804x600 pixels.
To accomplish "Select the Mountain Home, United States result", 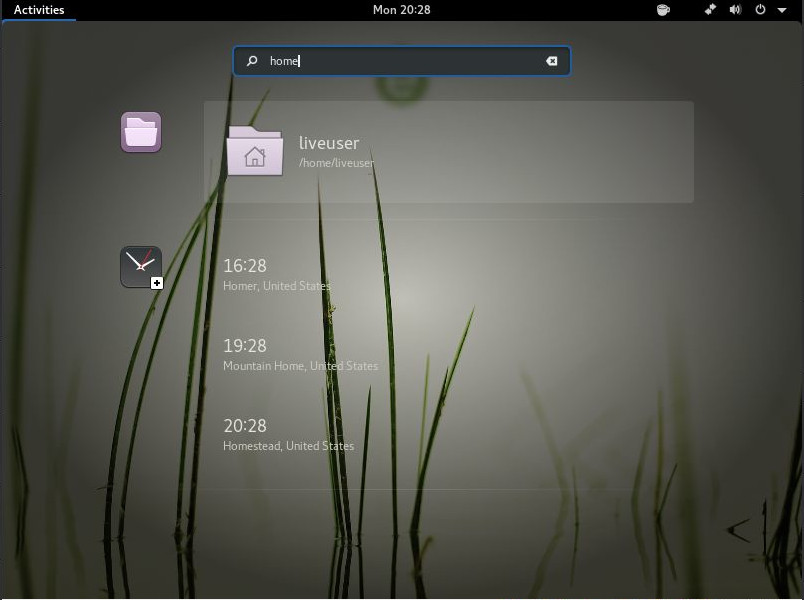I will click(300, 366).
